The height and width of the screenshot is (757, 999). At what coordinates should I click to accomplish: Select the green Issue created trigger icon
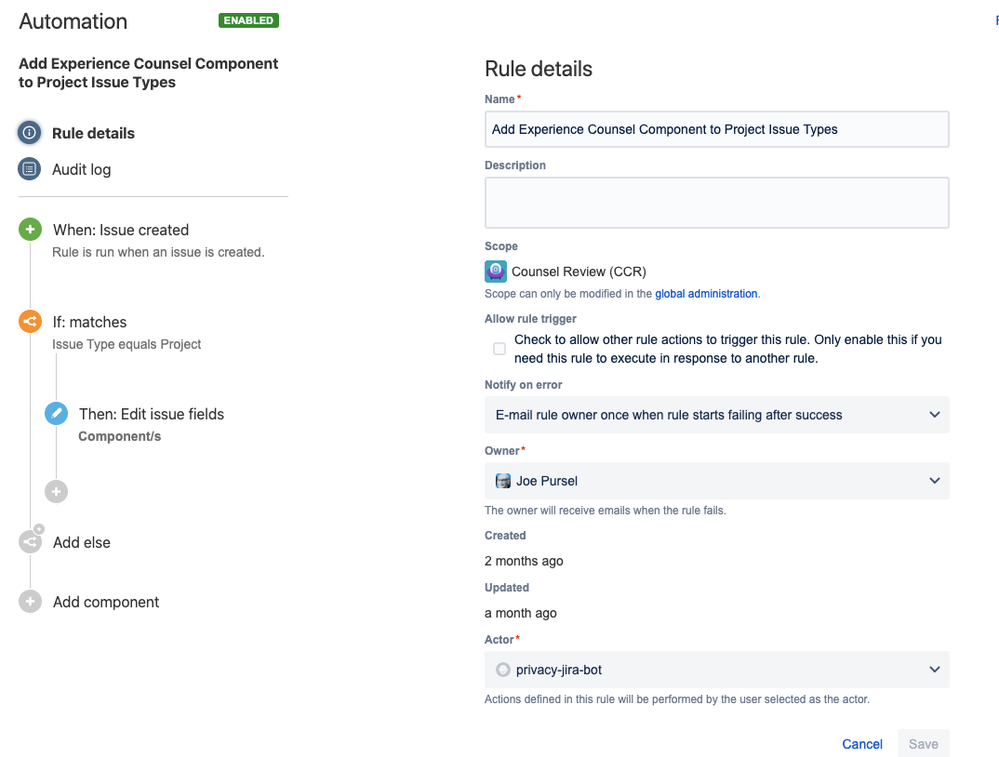[30, 229]
